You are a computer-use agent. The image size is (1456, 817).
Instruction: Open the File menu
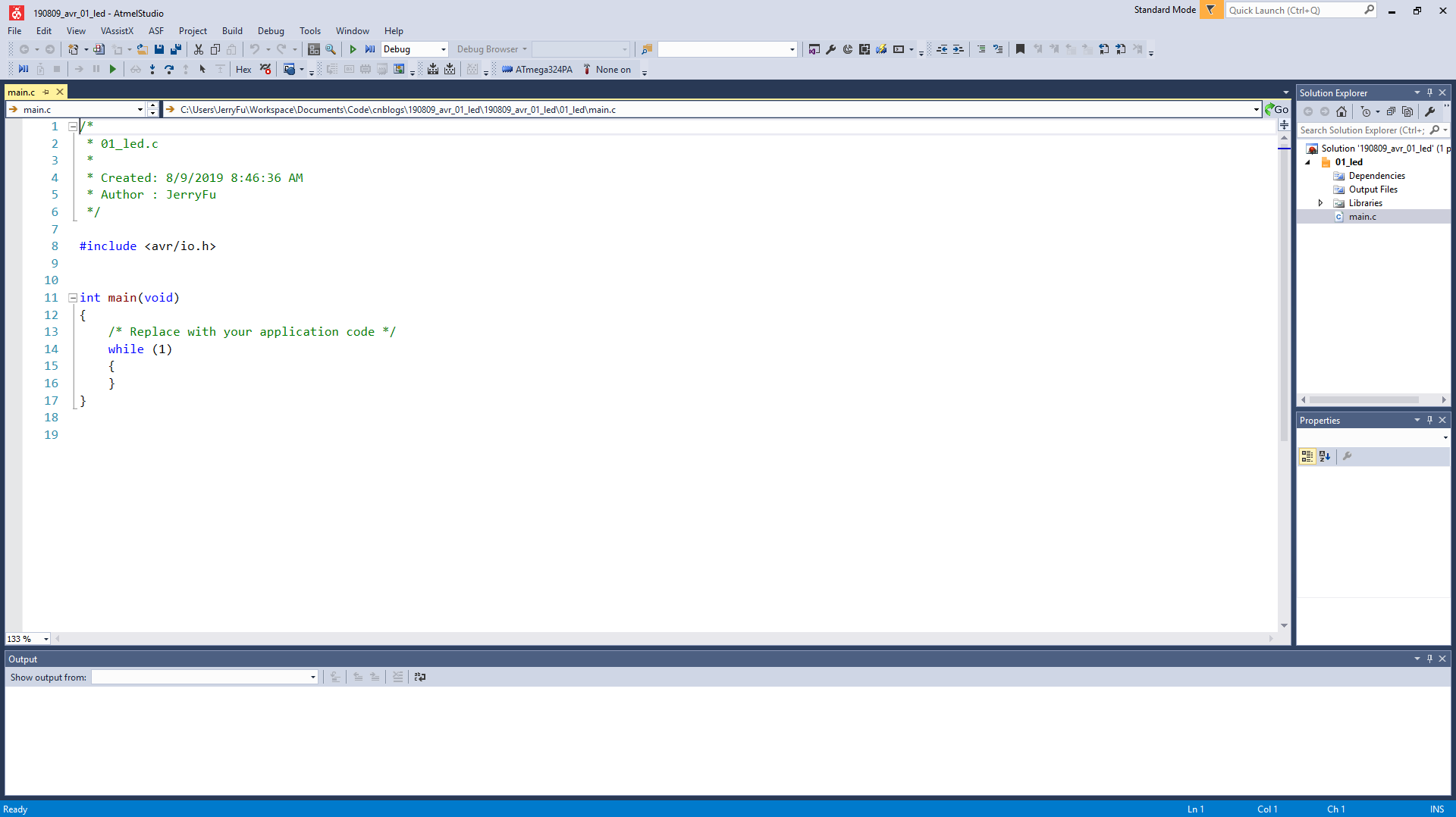(x=14, y=31)
